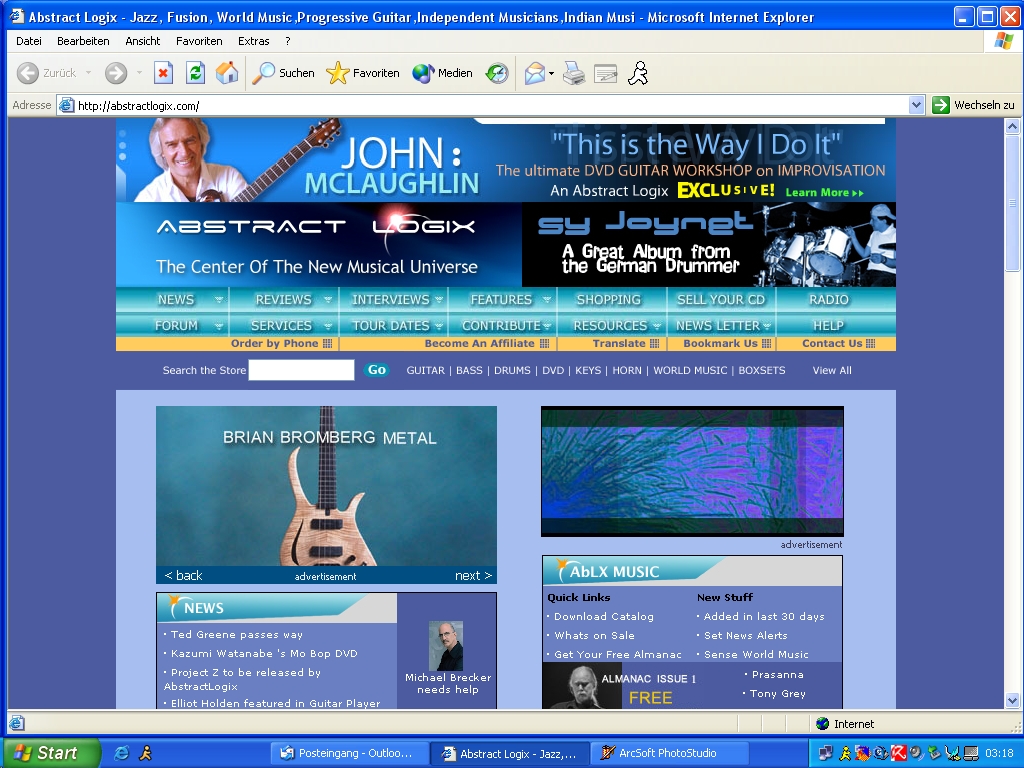Click the Windows Start button
The image size is (1024, 768).
pyautogui.click(x=52, y=753)
